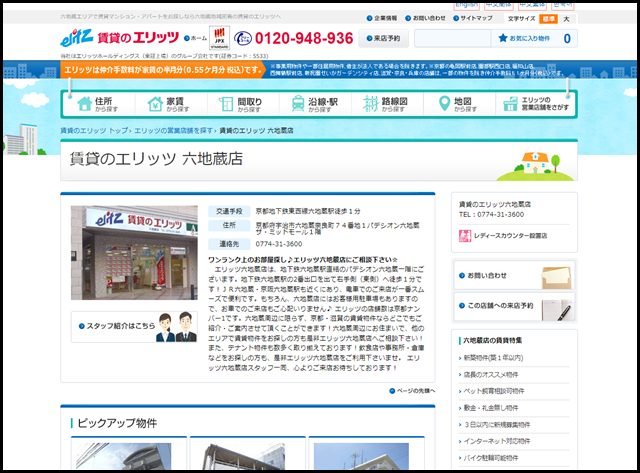This screenshot has width=640, height=473.
Task: Click the route map 路線図 icon
Action: tap(370, 104)
